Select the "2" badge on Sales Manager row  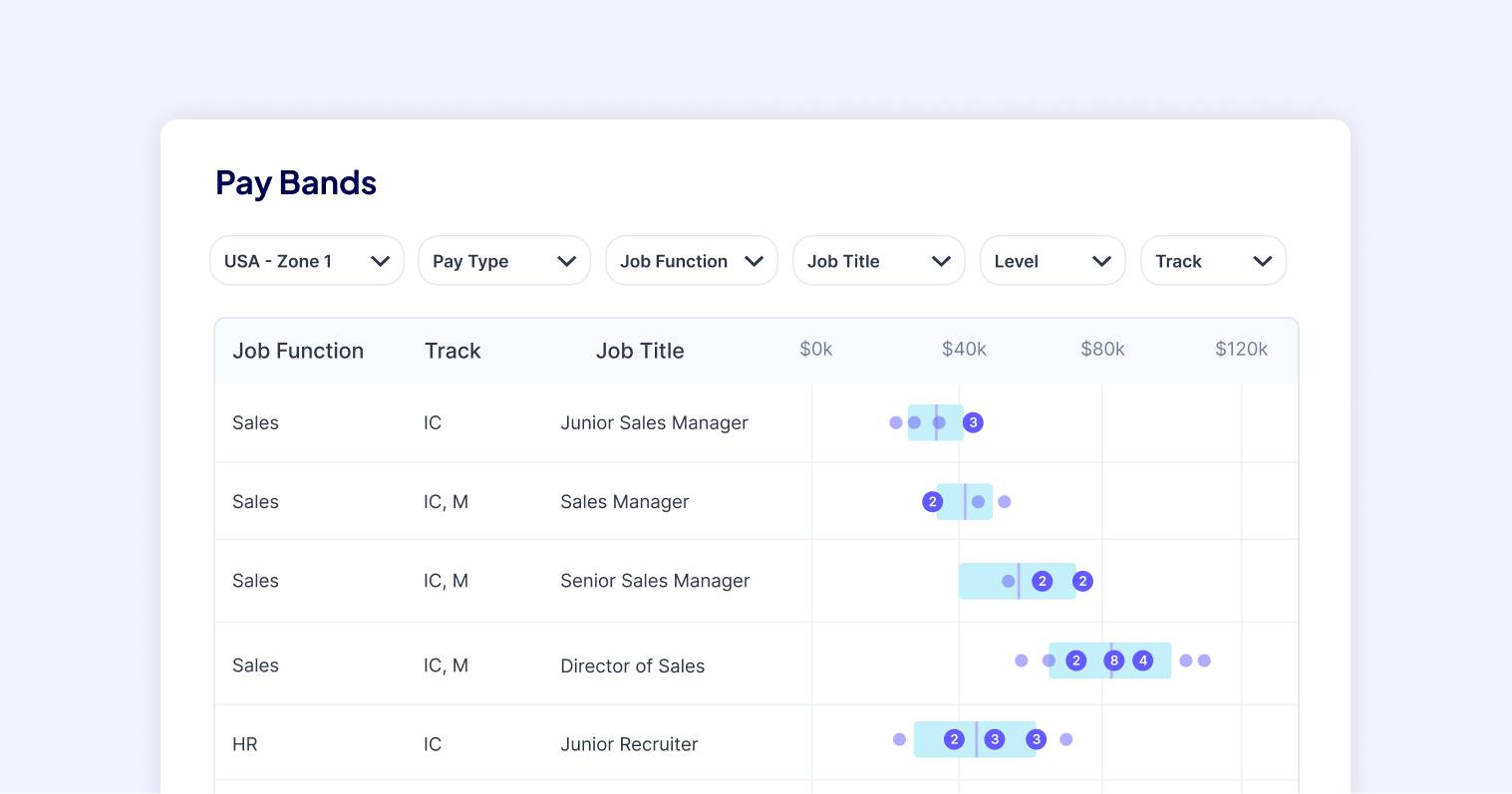click(933, 501)
